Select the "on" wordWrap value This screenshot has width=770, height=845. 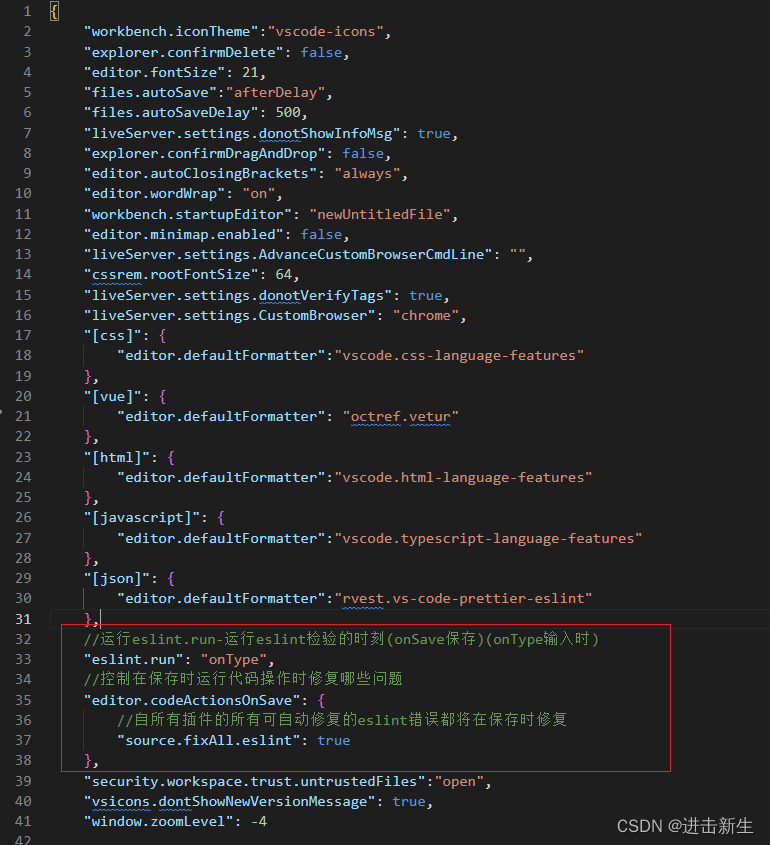point(259,193)
